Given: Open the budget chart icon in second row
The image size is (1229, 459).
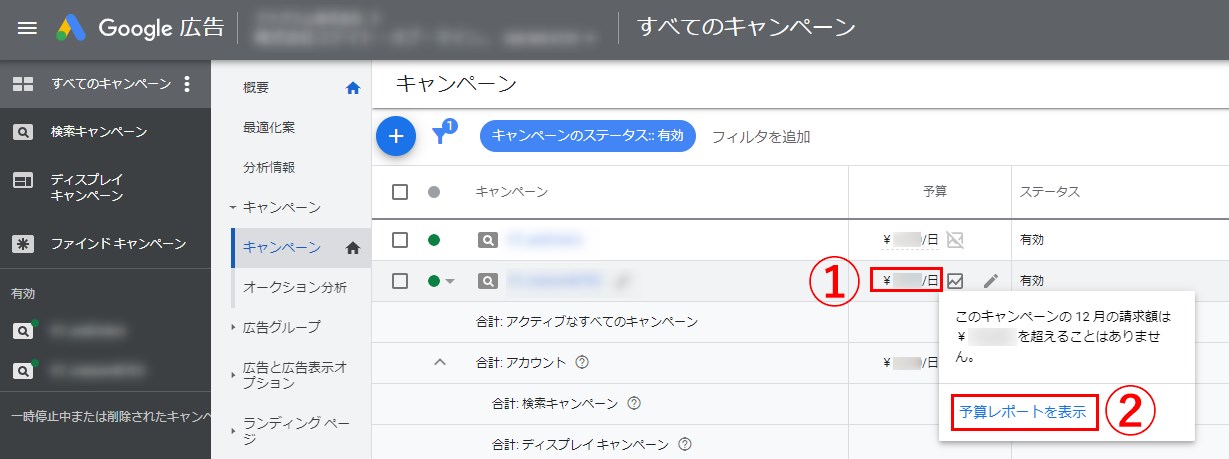Looking at the screenshot, I should point(956,281).
